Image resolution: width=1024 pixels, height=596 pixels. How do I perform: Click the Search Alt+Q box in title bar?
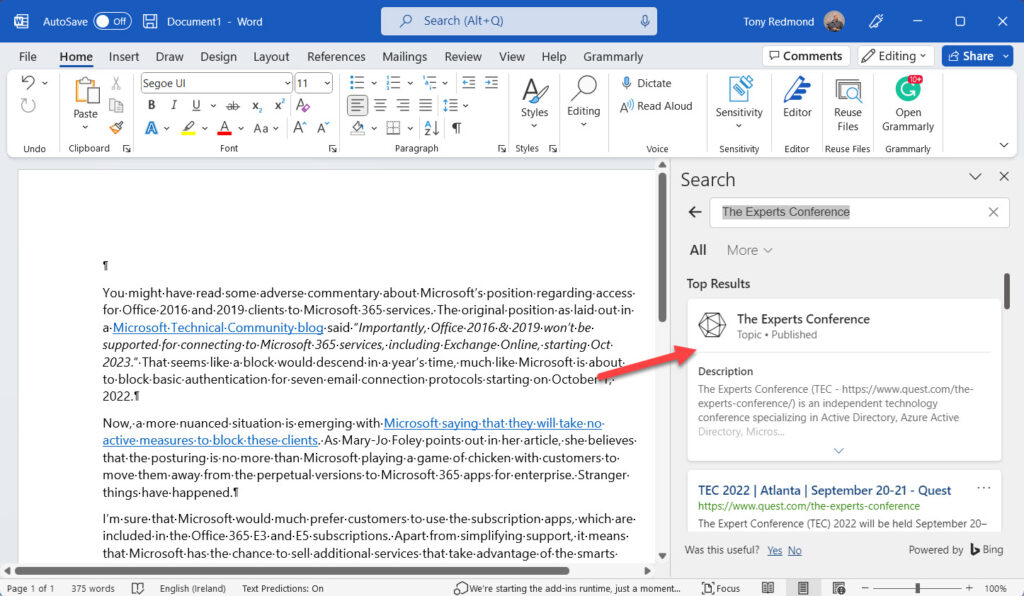(x=519, y=21)
